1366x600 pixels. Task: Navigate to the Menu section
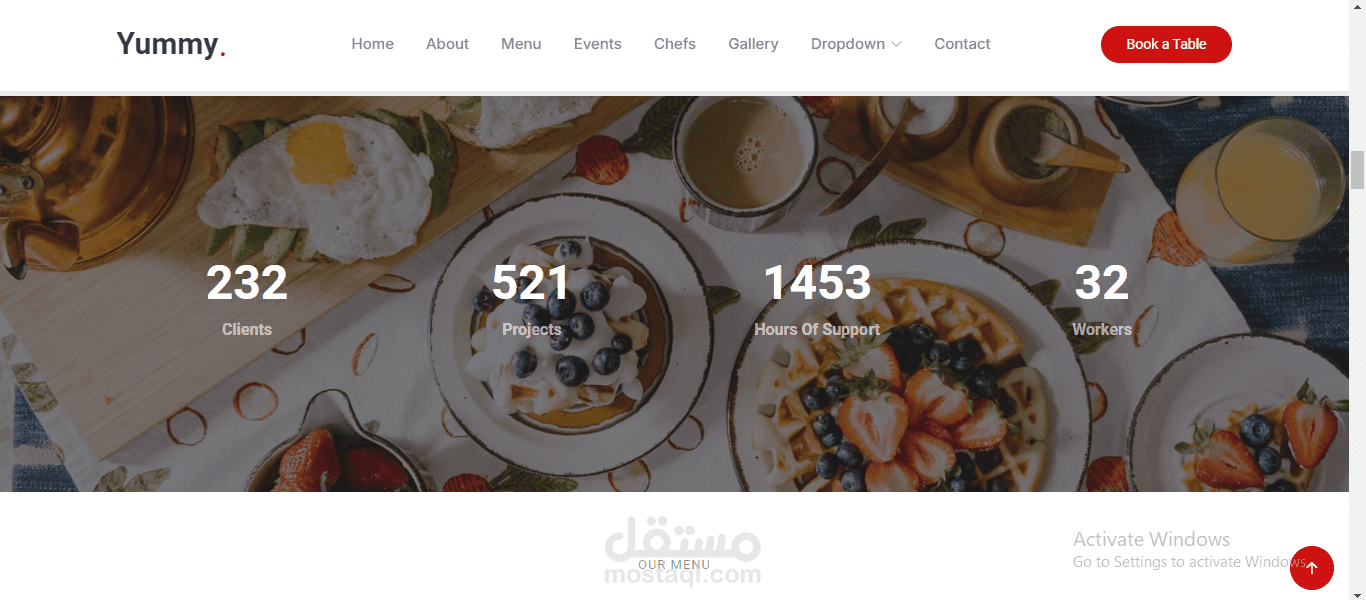(x=521, y=44)
